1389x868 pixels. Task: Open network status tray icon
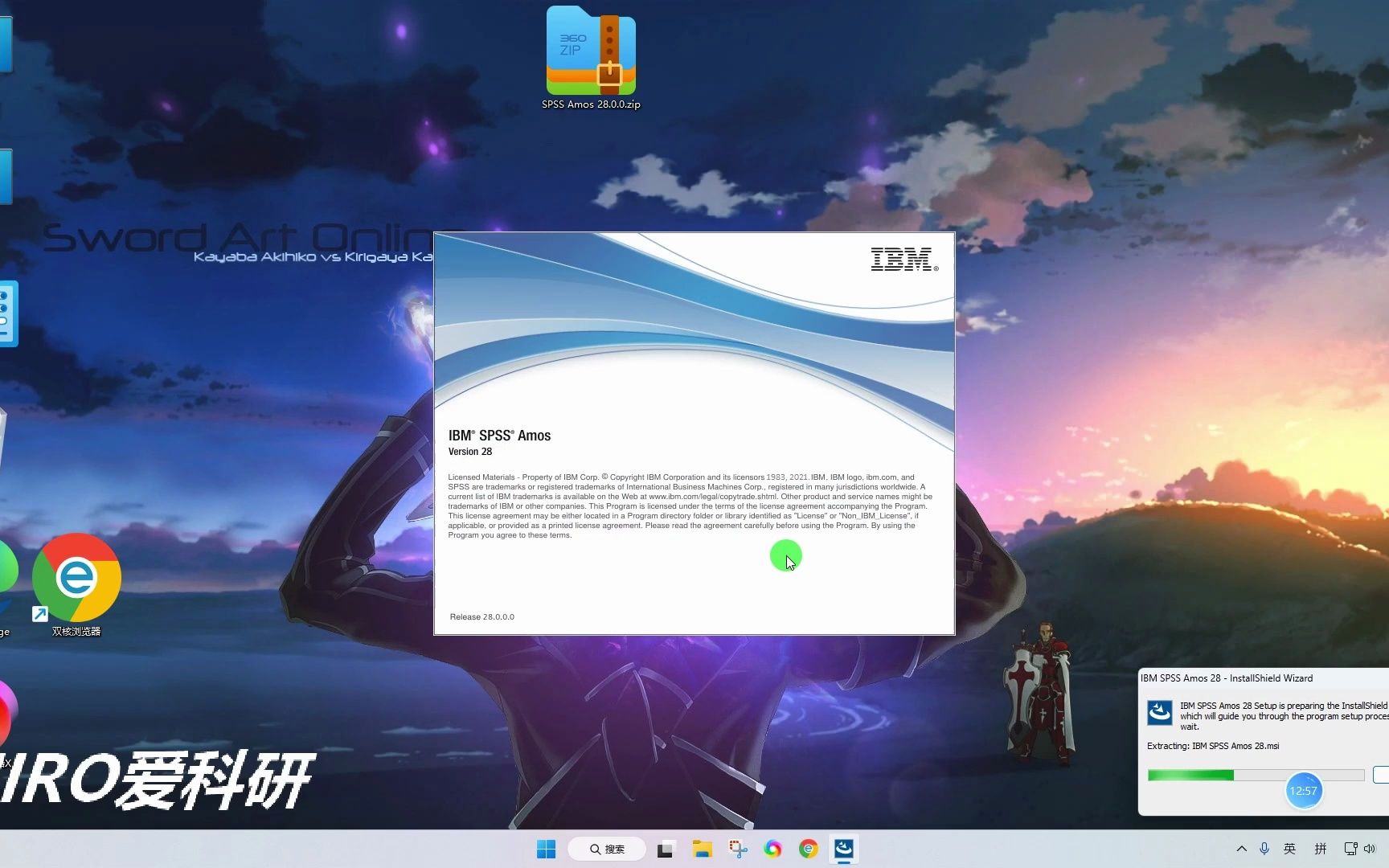pos(1350,849)
